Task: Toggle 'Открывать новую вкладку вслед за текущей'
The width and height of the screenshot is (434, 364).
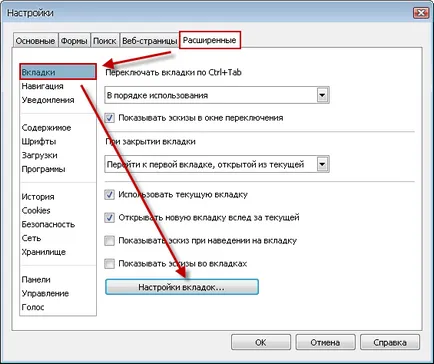Action: click(109, 218)
